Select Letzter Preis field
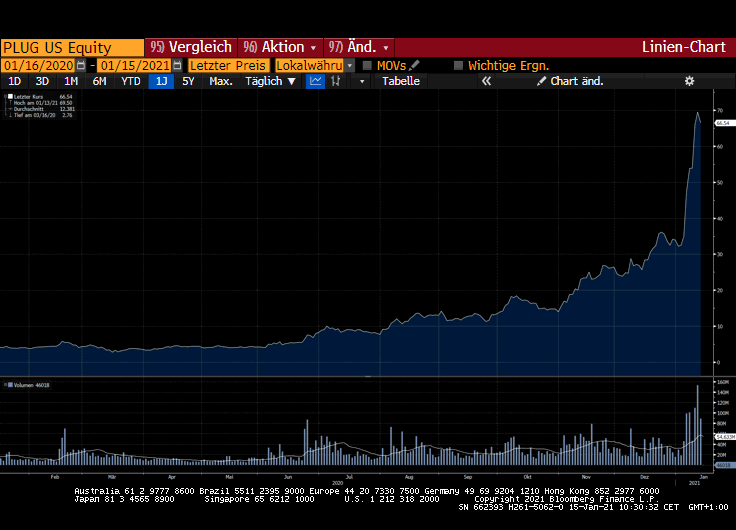736x530 pixels. pyautogui.click(x=228, y=65)
